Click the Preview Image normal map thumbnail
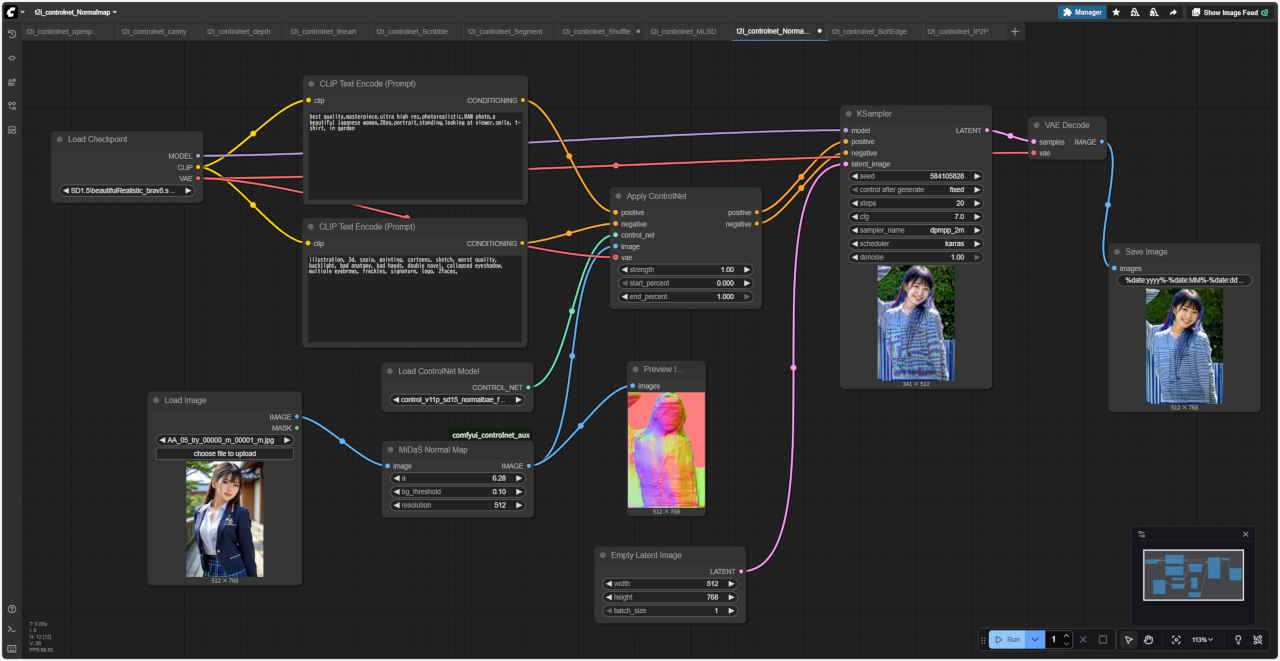This screenshot has width=1280, height=661. (666, 449)
